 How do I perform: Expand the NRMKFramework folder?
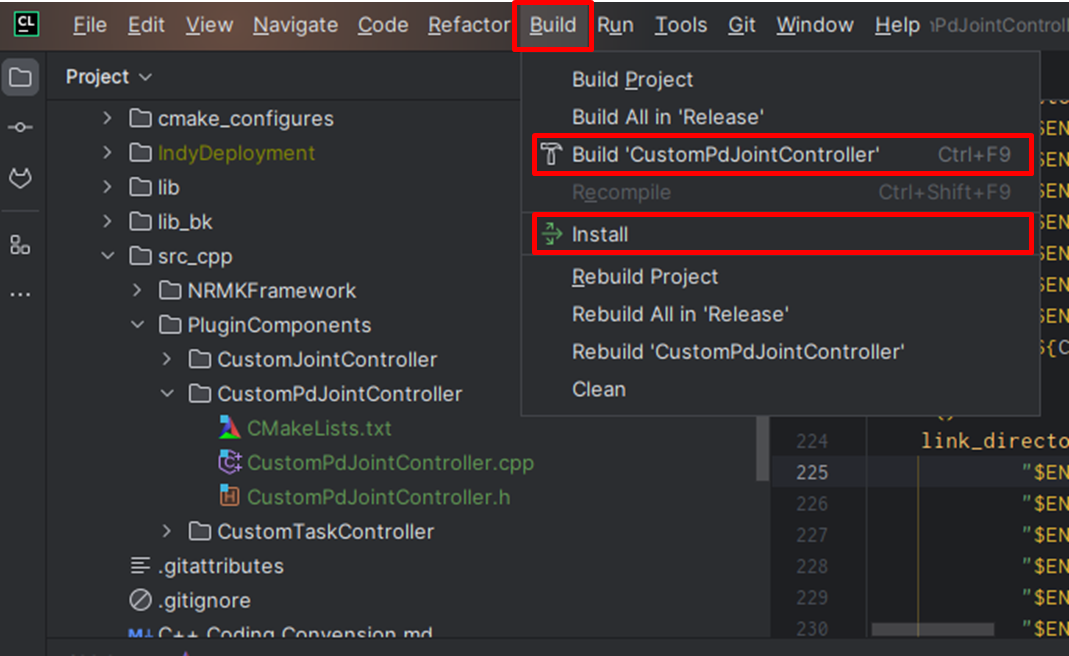137,290
